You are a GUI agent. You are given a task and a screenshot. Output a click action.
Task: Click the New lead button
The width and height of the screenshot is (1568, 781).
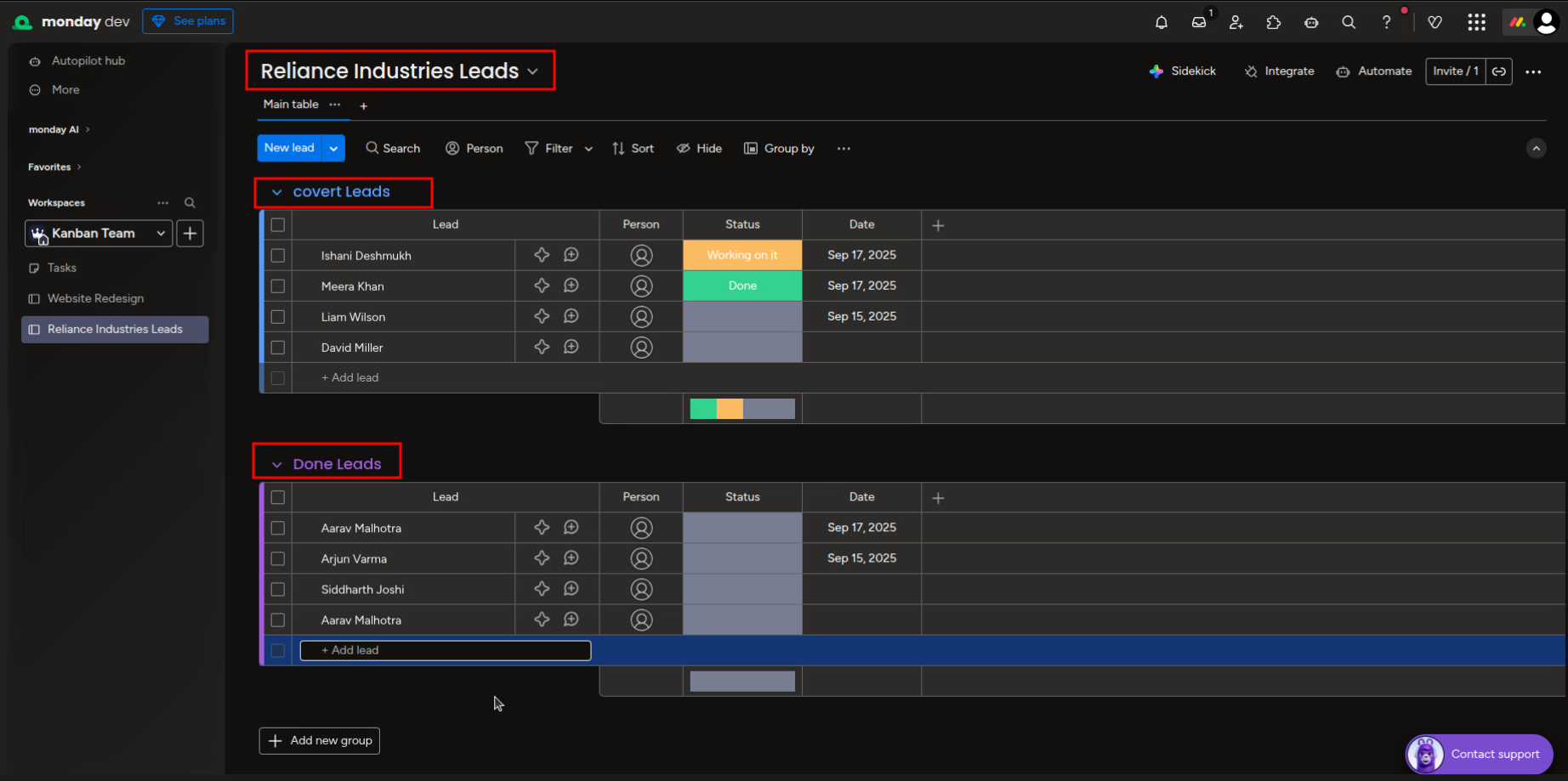(x=290, y=148)
